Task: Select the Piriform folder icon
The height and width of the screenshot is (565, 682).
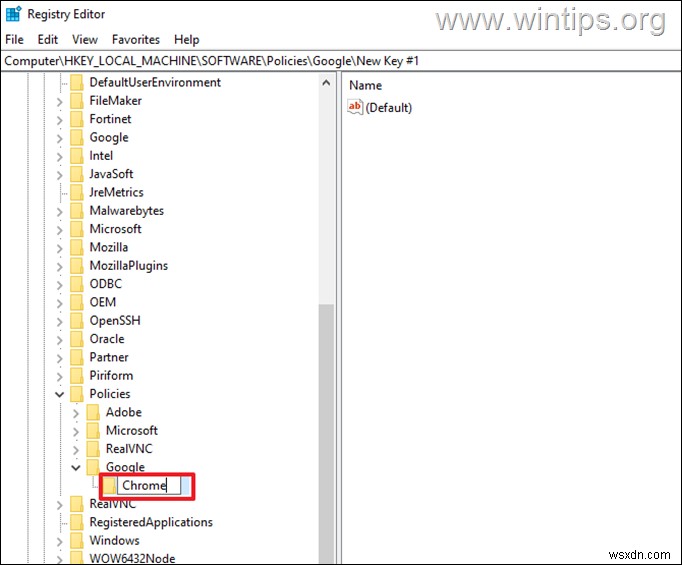Action: click(77, 375)
